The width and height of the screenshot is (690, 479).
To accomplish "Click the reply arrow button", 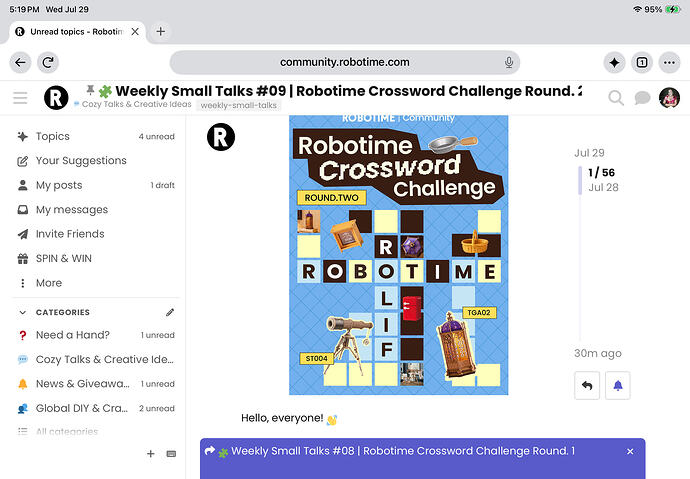I will (587, 385).
